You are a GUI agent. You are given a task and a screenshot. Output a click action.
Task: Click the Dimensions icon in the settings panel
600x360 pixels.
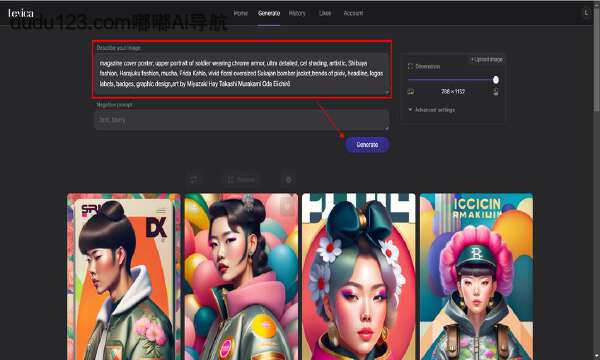[411, 67]
